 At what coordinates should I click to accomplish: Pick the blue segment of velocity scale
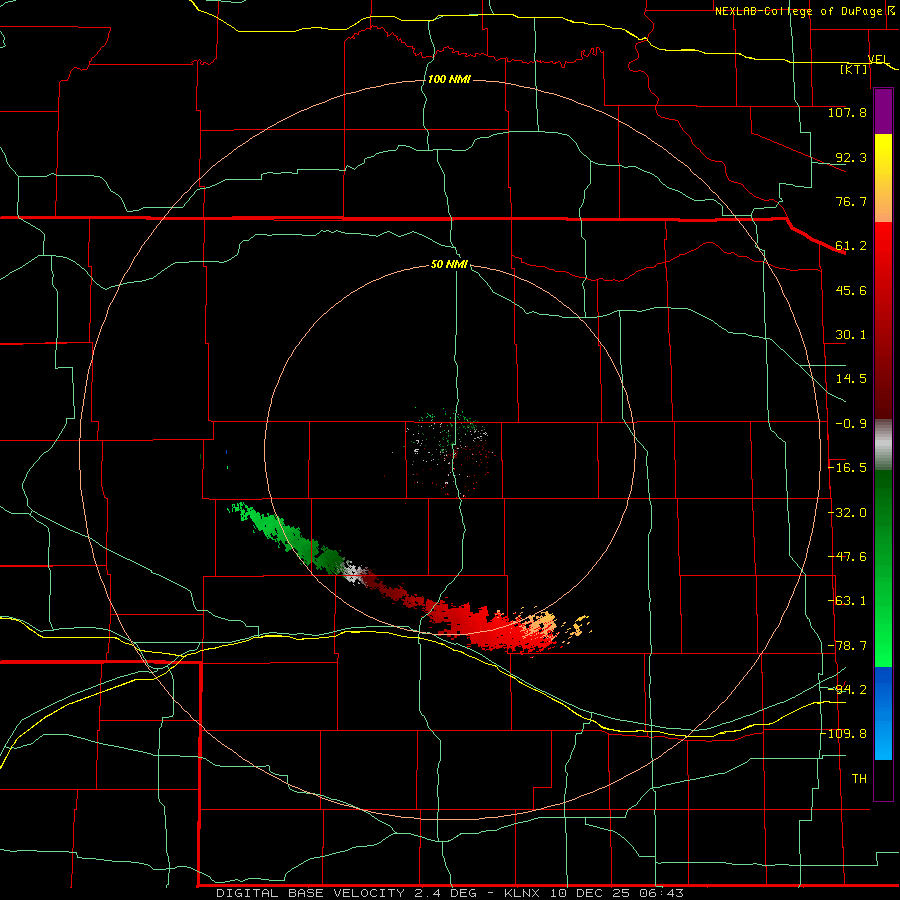(883, 713)
